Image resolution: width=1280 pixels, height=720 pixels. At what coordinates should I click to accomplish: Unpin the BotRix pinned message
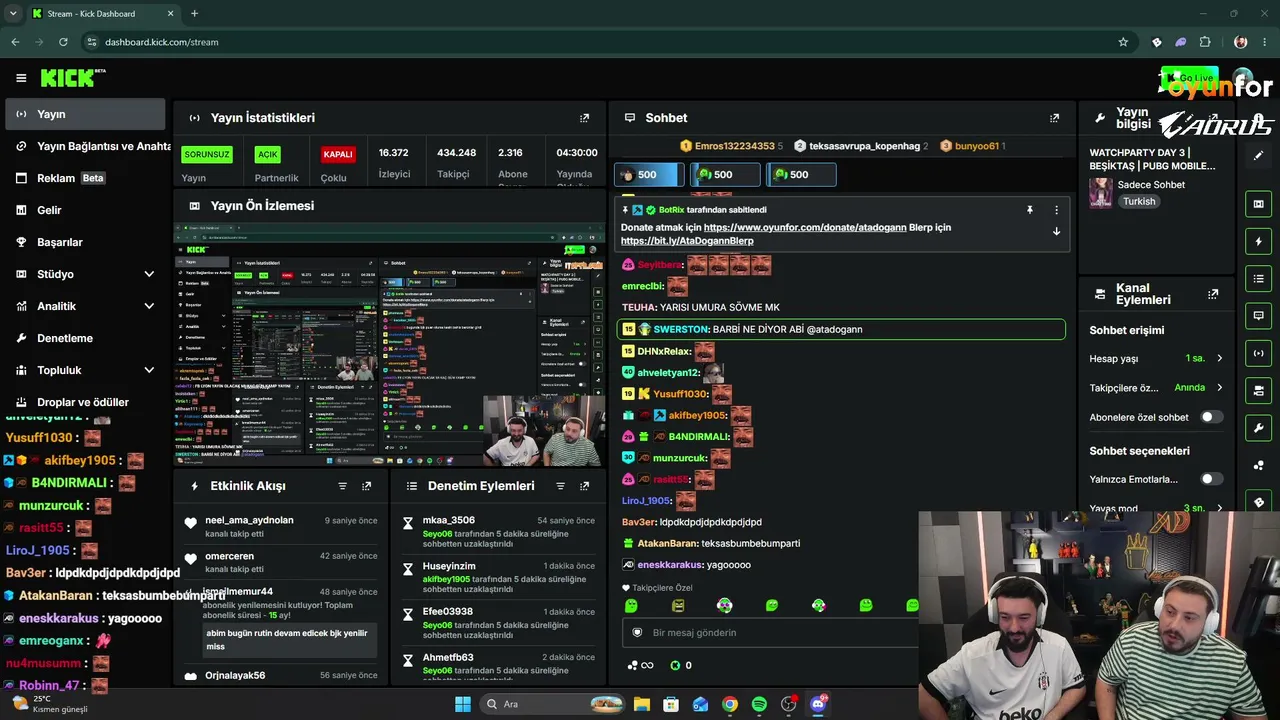[x=1029, y=210]
